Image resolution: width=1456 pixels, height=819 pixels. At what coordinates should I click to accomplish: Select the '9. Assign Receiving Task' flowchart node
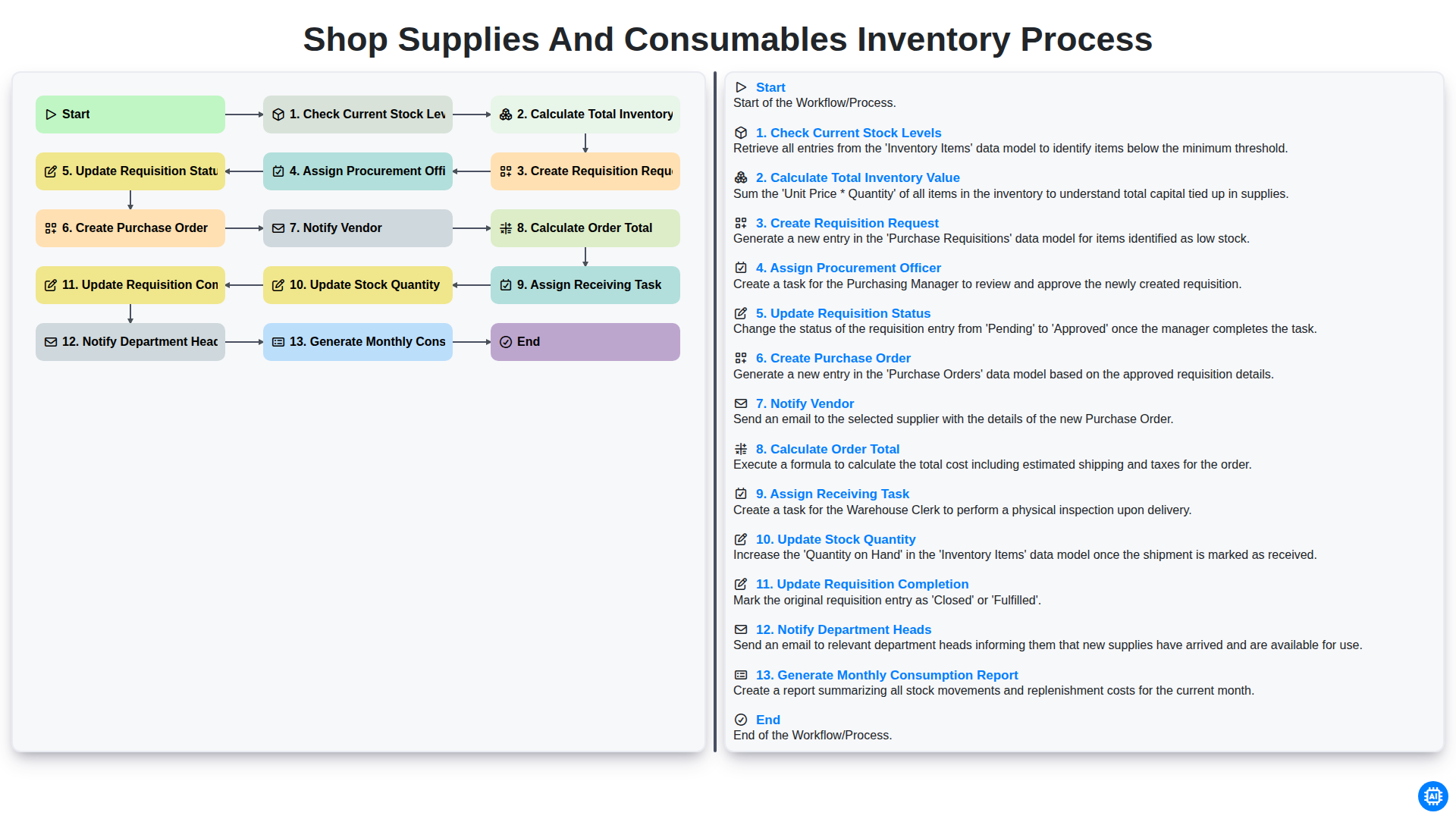coord(585,285)
